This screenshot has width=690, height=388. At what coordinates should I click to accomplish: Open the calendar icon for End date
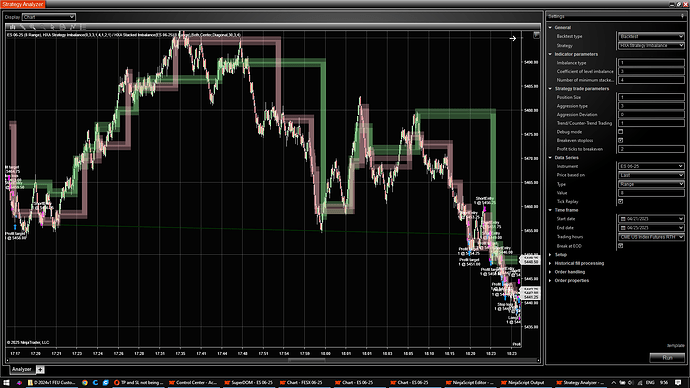pyautogui.click(x=623, y=228)
